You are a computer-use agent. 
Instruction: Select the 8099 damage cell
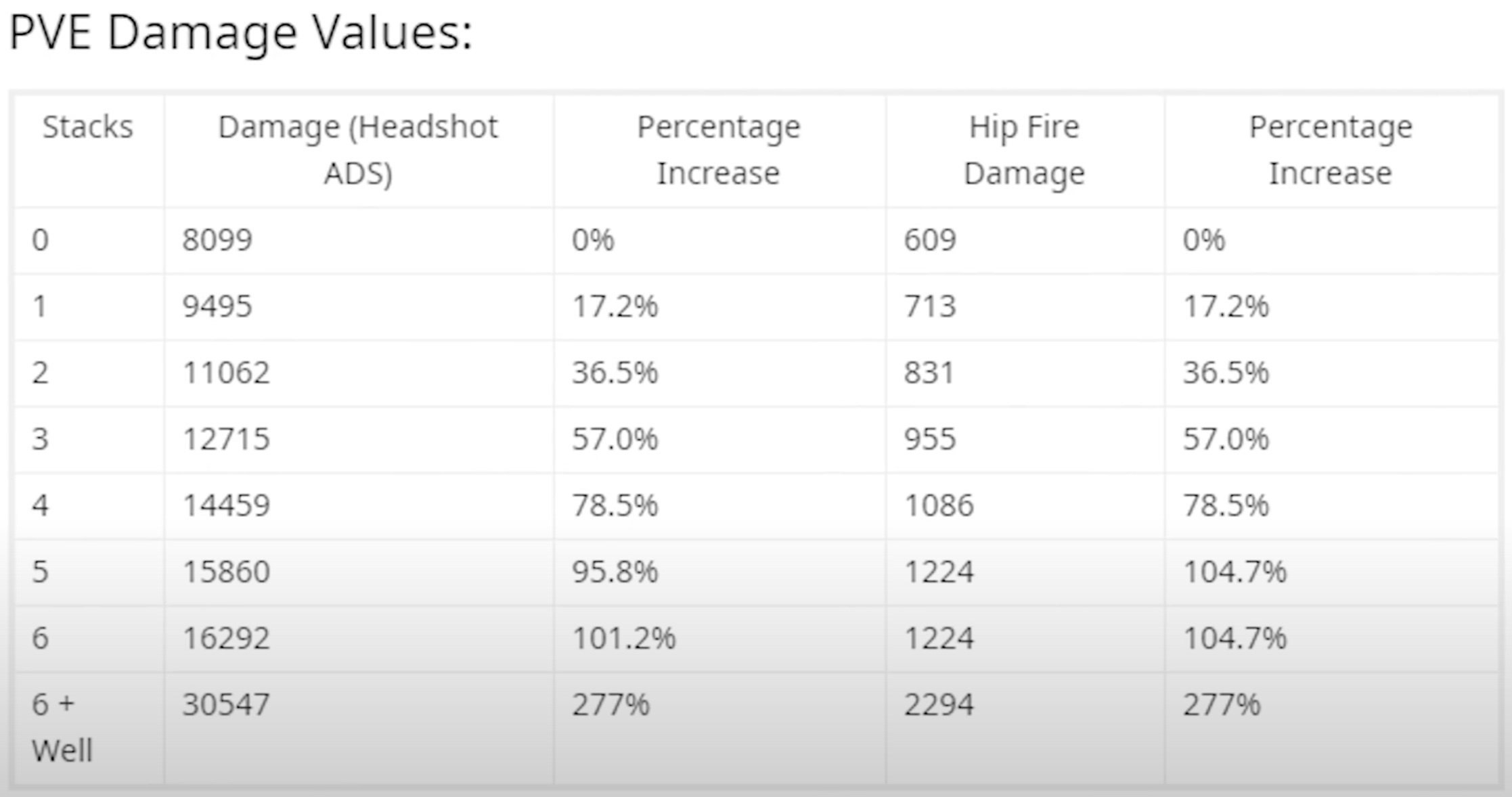point(217,240)
